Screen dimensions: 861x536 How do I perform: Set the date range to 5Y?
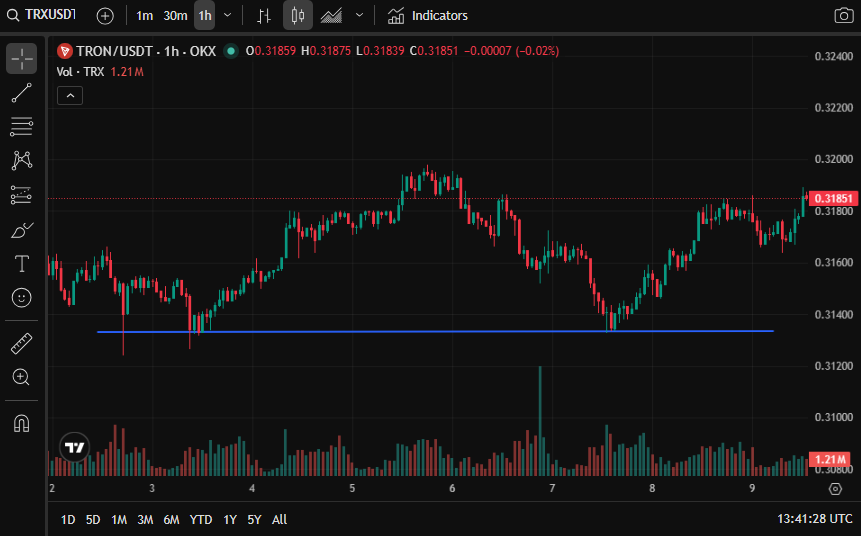coord(254,520)
